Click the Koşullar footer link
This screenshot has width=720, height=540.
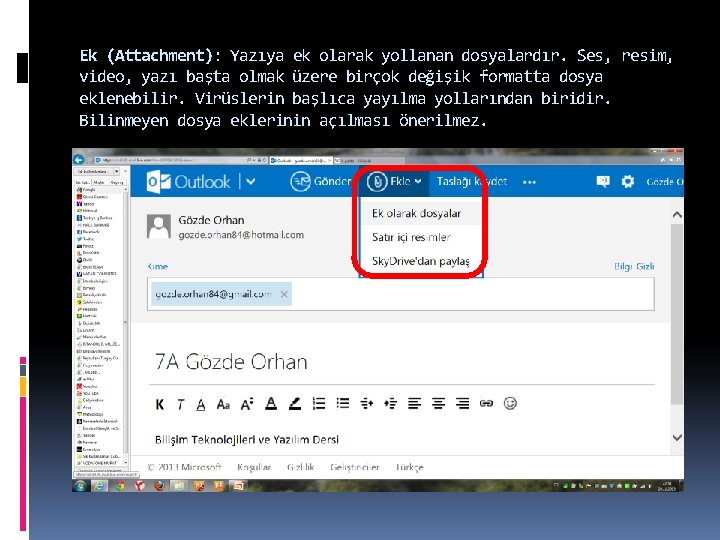pos(254,467)
